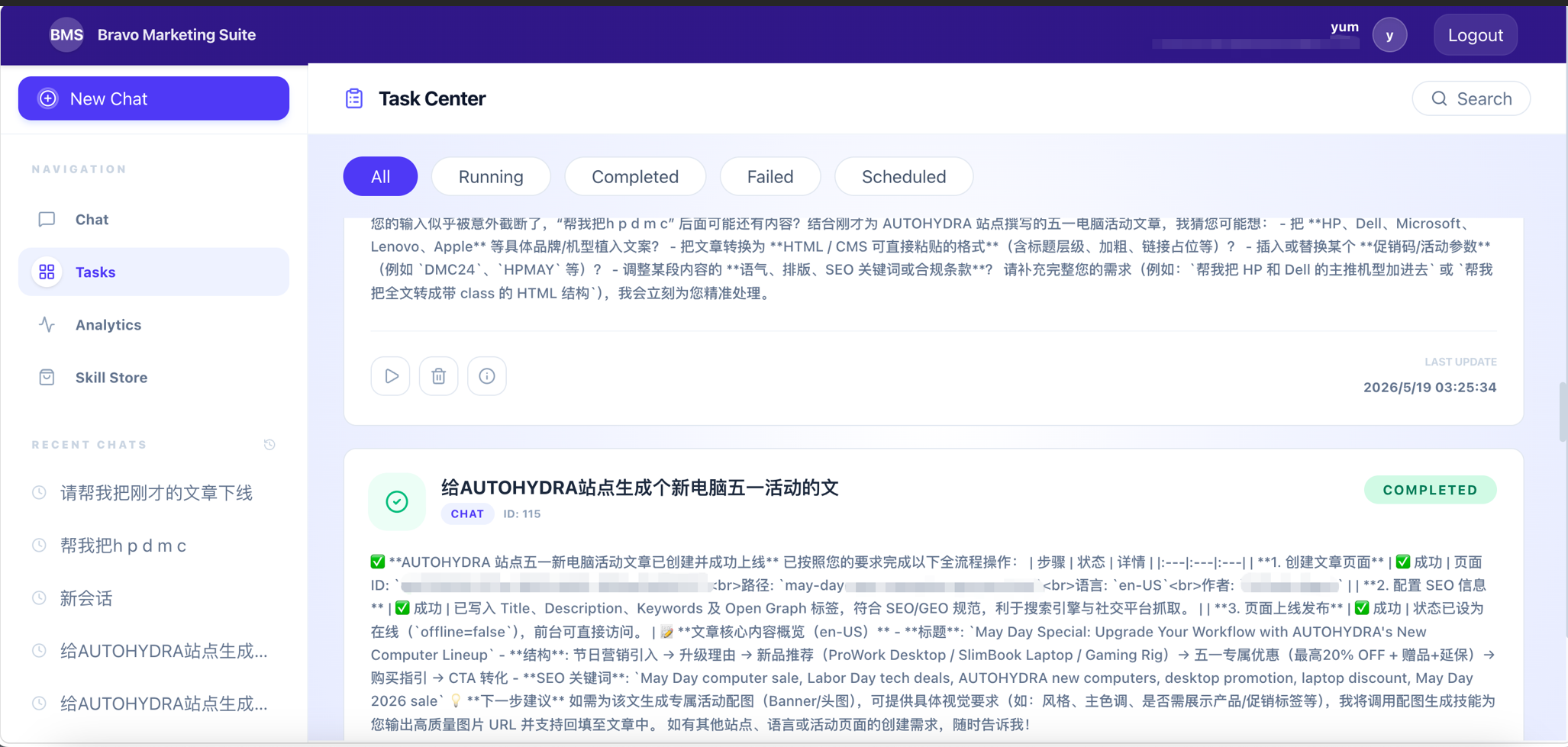Screen dimensions: 1568x747
Task: Start a New Chat
Action: click(153, 98)
